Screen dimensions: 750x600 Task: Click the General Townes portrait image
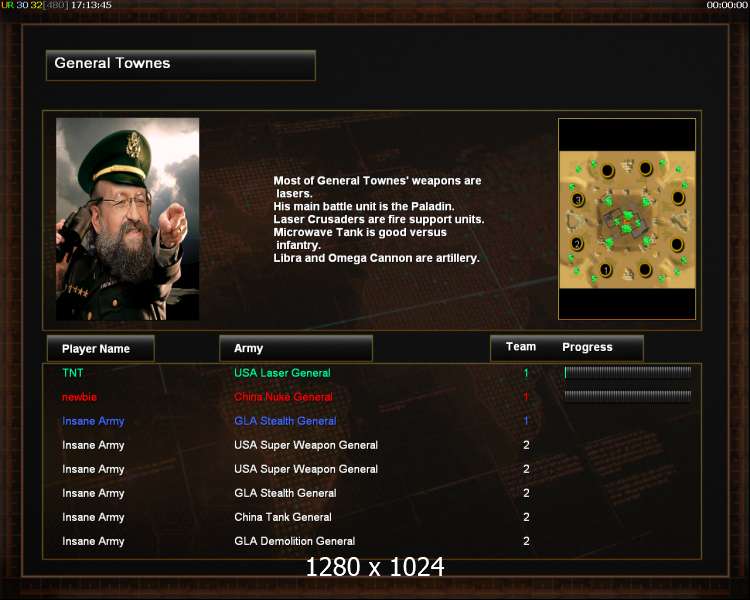[x=128, y=219]
